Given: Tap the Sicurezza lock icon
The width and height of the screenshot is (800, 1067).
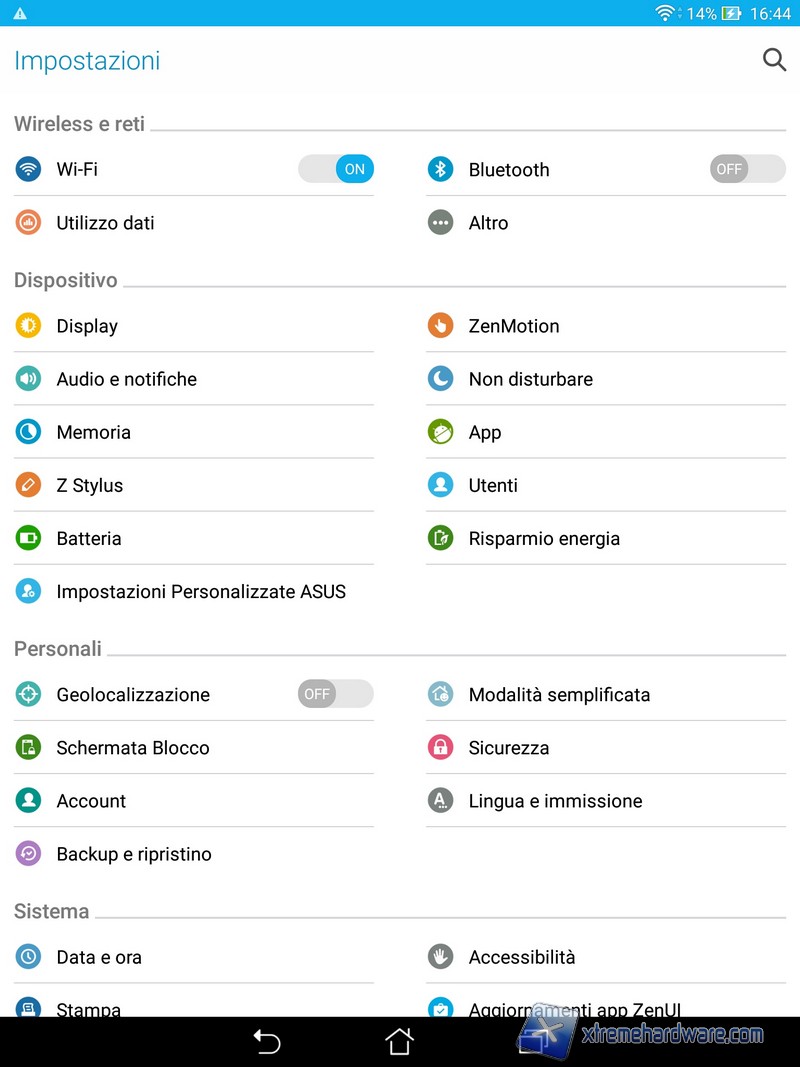Looking at the screenshot, I should tap(440, 748).
